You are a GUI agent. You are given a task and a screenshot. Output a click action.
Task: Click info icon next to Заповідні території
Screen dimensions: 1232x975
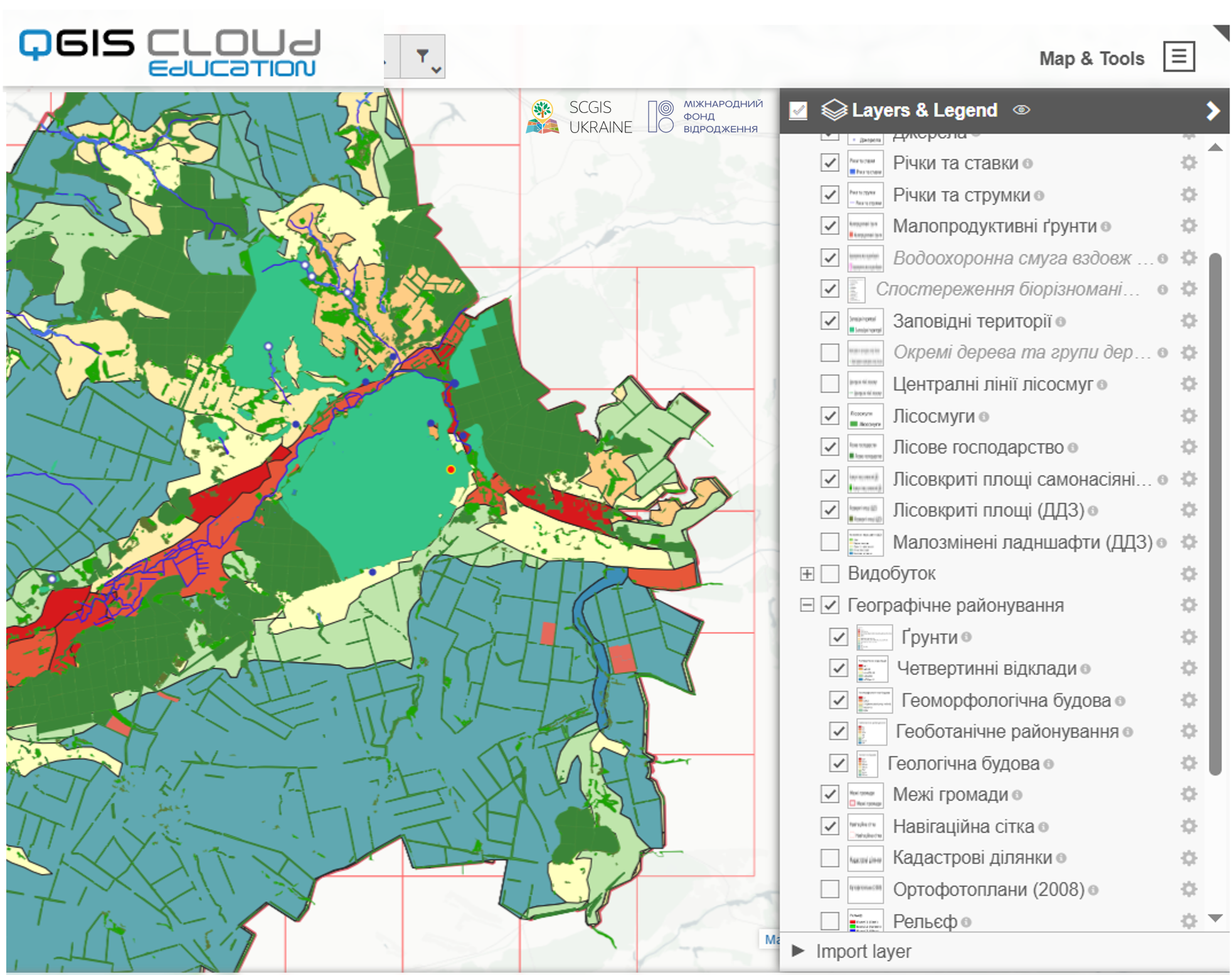tap(1061, 322)
